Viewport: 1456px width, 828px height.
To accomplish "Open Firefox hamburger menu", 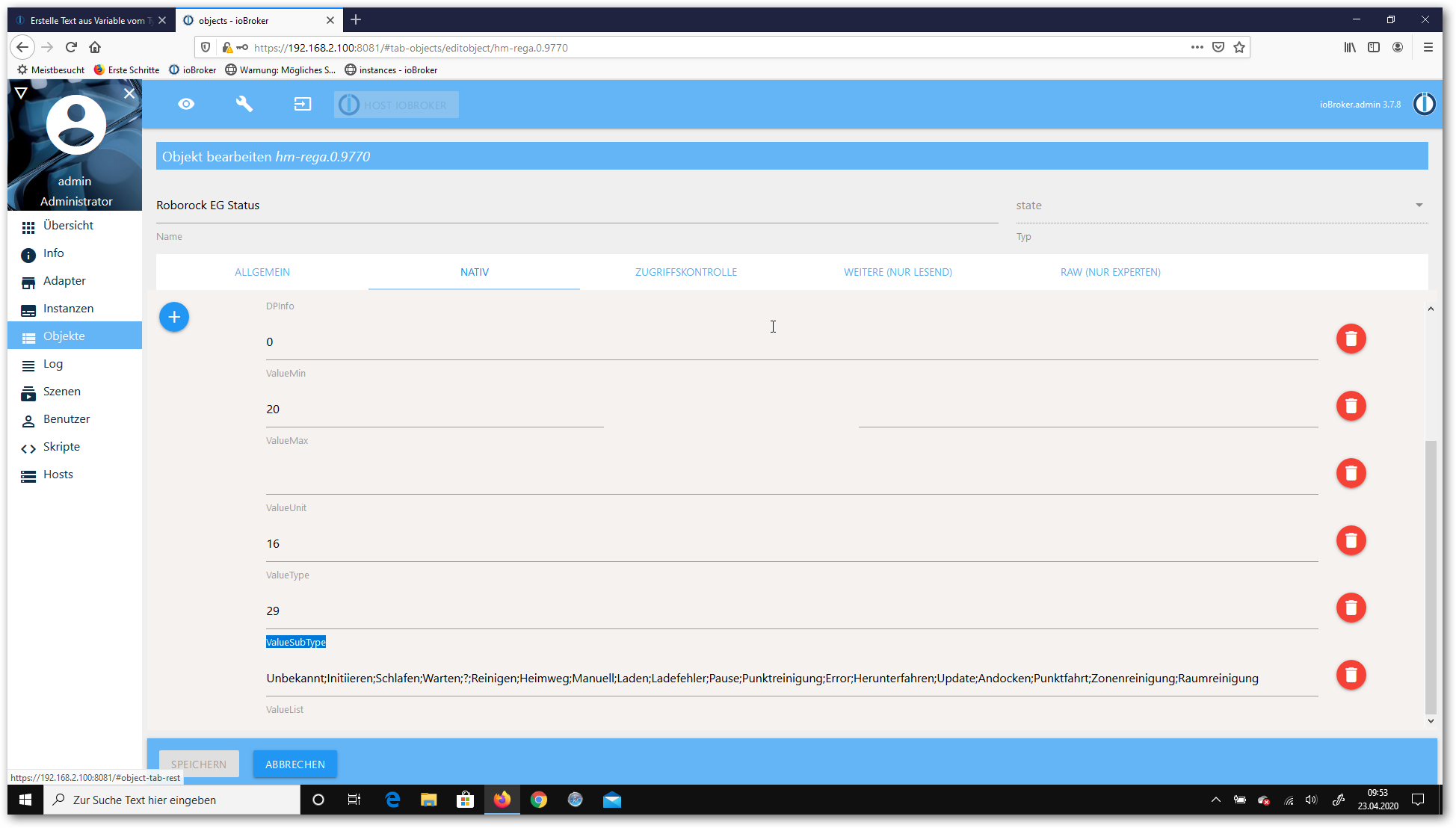I will coord(1428,47).
